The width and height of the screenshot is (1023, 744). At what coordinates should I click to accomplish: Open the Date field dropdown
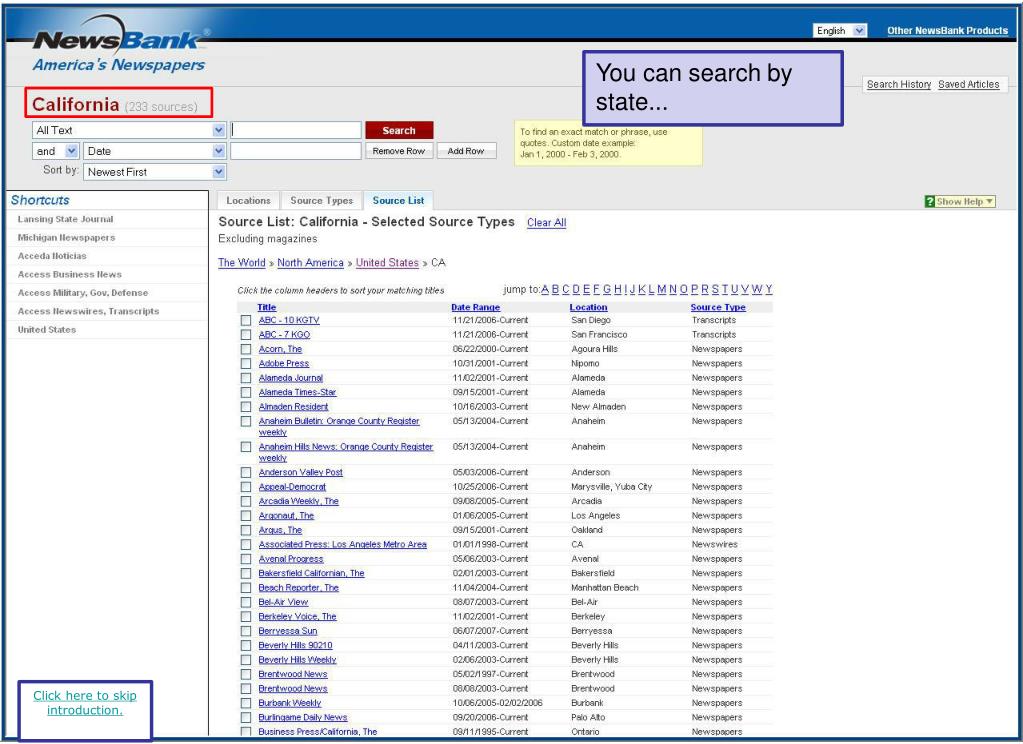coord(154,151)
